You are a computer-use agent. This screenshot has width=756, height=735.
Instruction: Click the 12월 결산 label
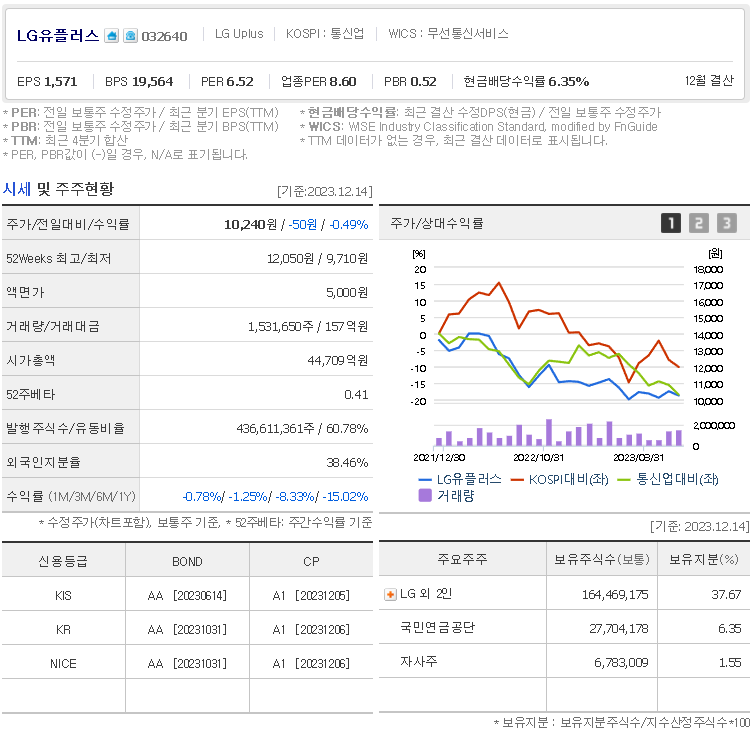click(709, 81)
